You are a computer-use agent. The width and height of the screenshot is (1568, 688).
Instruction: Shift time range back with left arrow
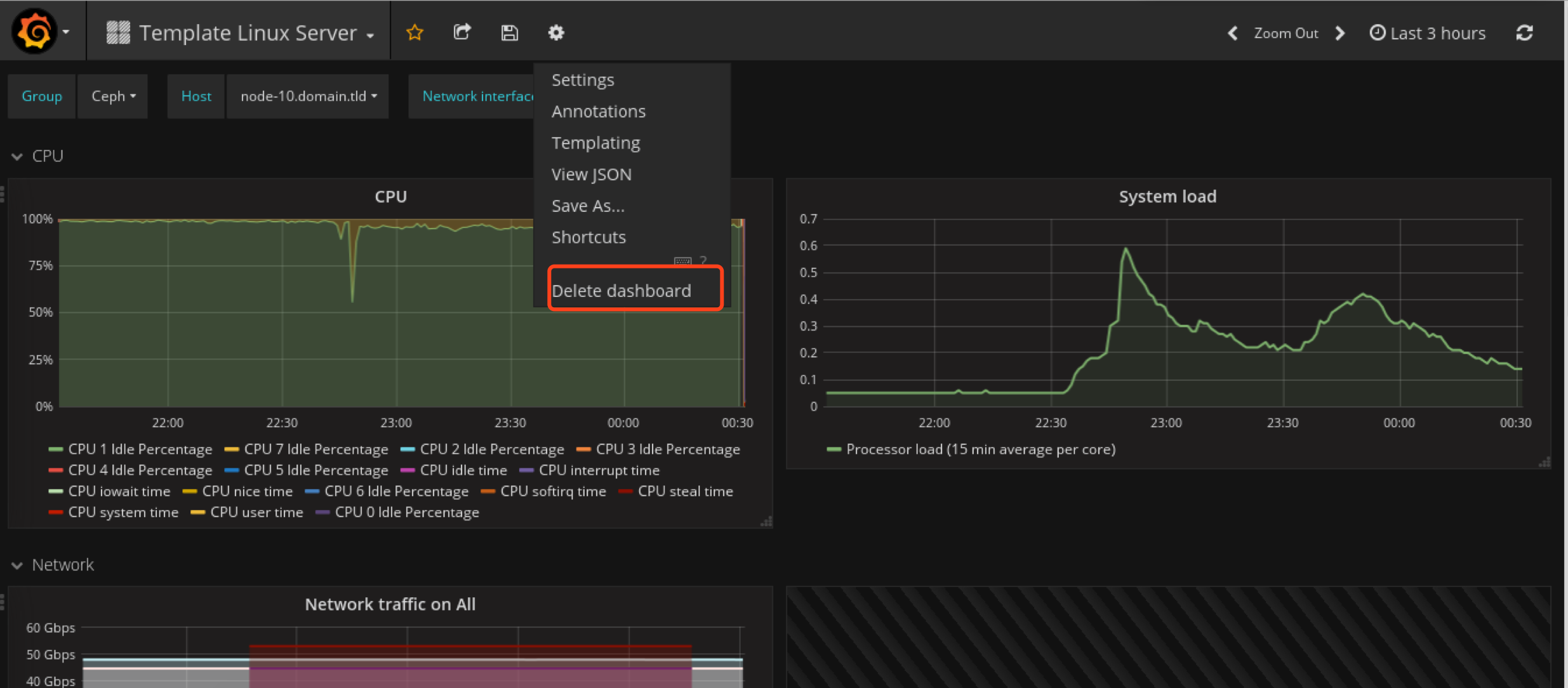click(x=1233, y=33)
